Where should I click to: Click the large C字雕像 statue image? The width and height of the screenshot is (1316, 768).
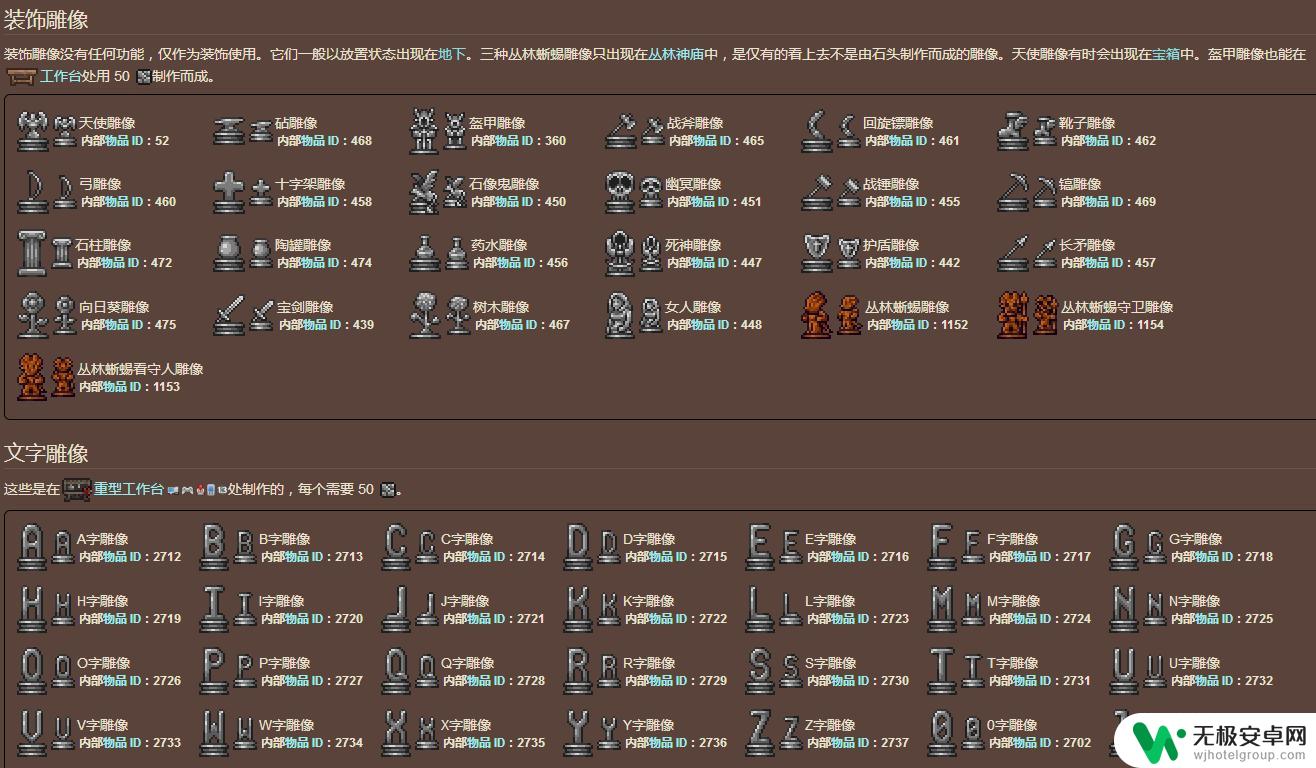[x=396, y=547]
